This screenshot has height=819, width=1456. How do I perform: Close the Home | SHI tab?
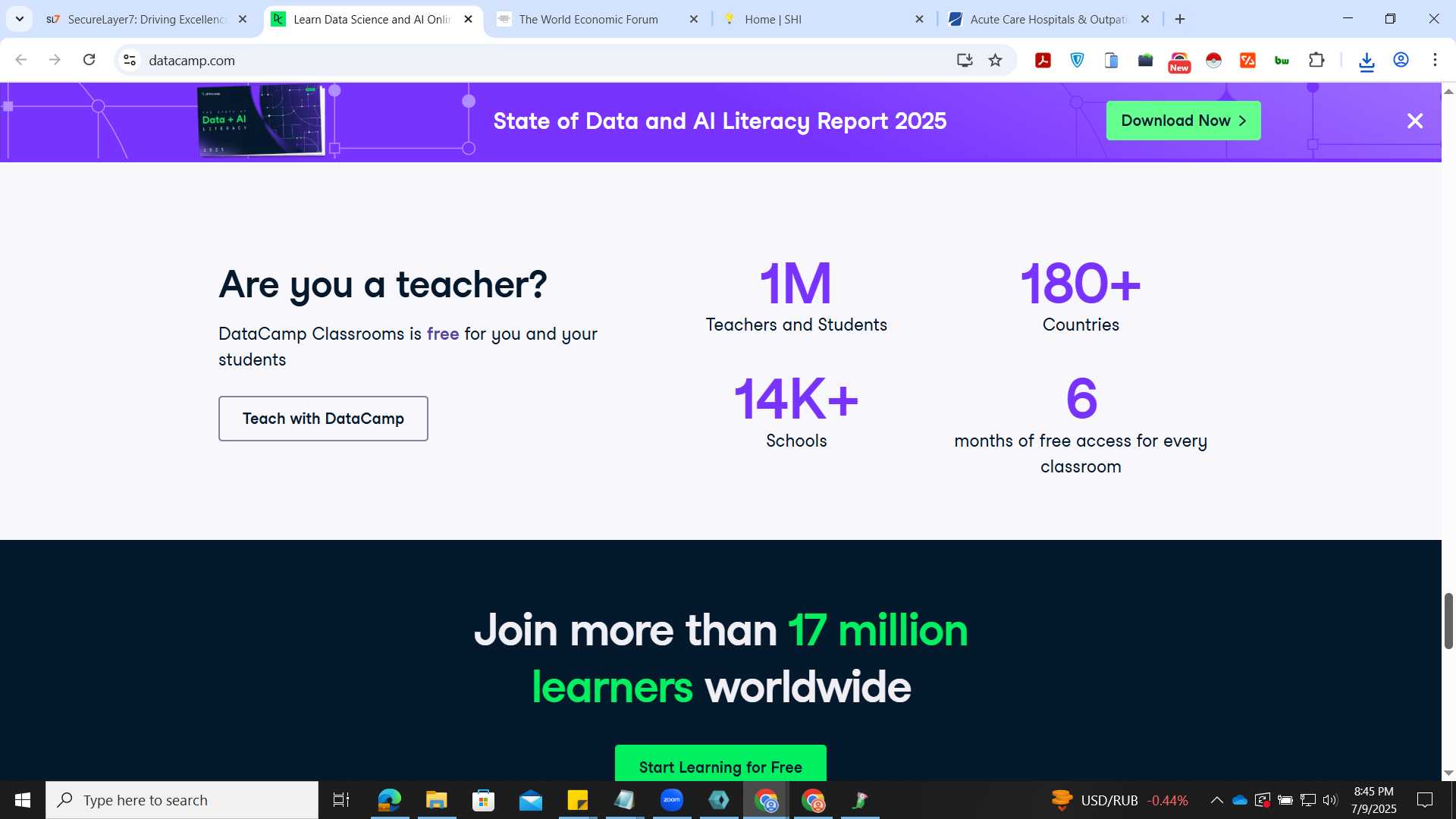(x=919, y=20)
